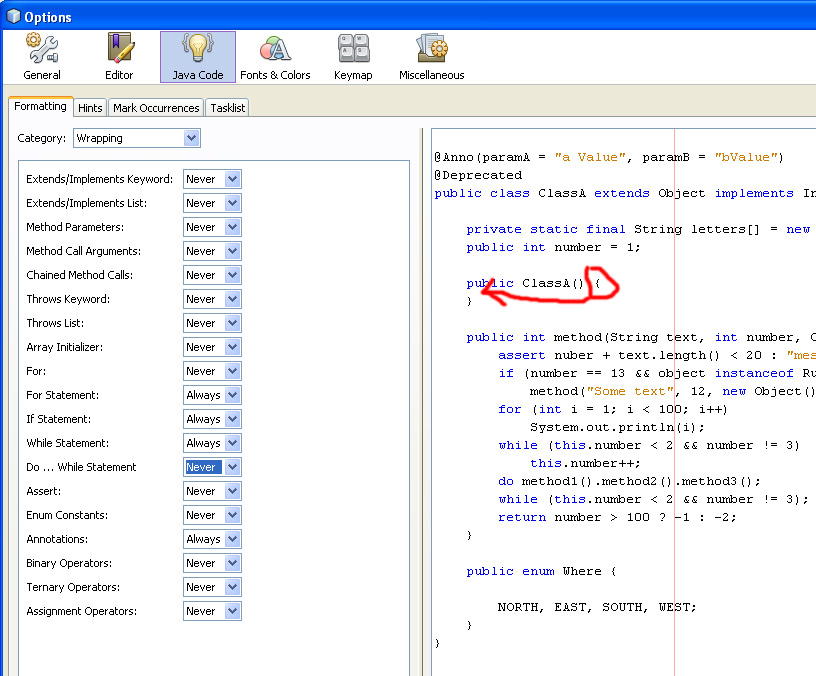Viewport: 816px width, 676px height.
Task: Expand the Binary Operators wrapping dropdown
Action: [212, 563]
